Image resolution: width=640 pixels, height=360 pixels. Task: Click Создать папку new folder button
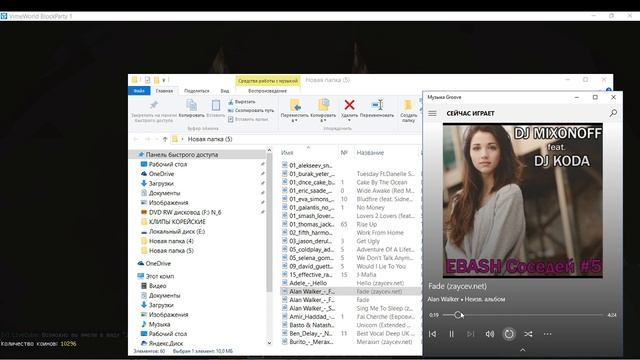[x=408, y=110]
